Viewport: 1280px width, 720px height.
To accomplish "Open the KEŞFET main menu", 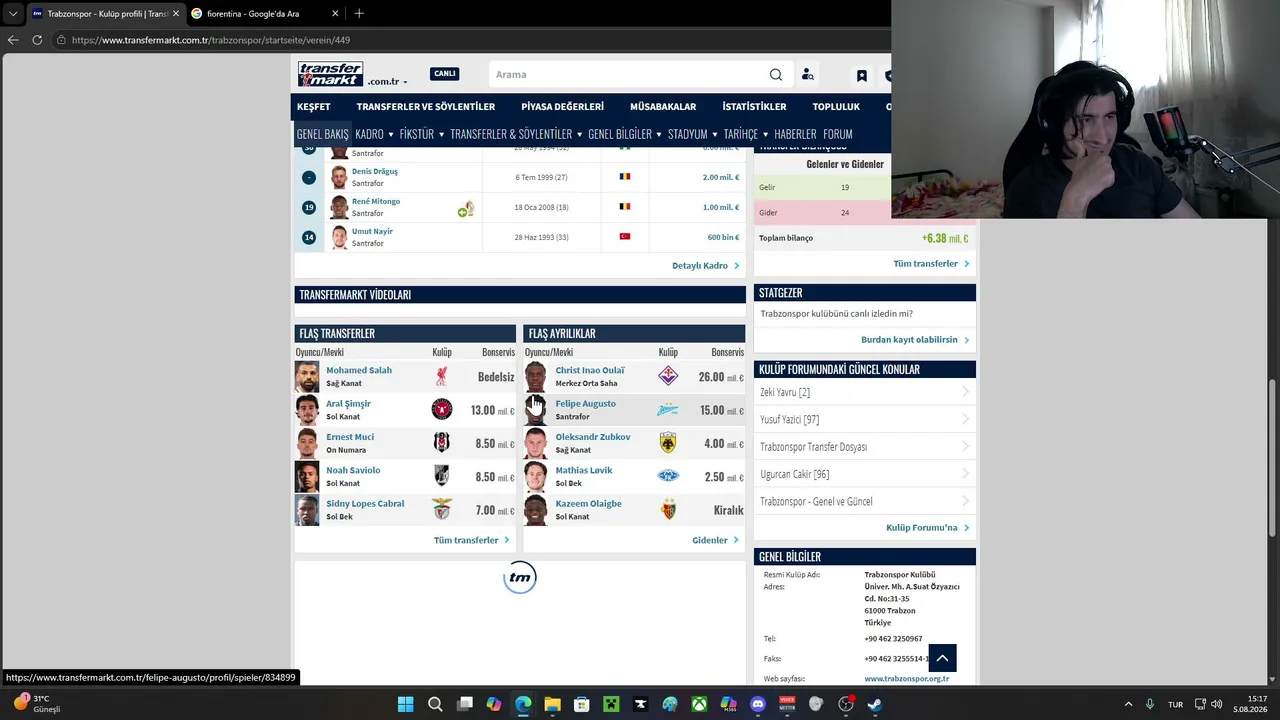I will (x=314, y=107).
